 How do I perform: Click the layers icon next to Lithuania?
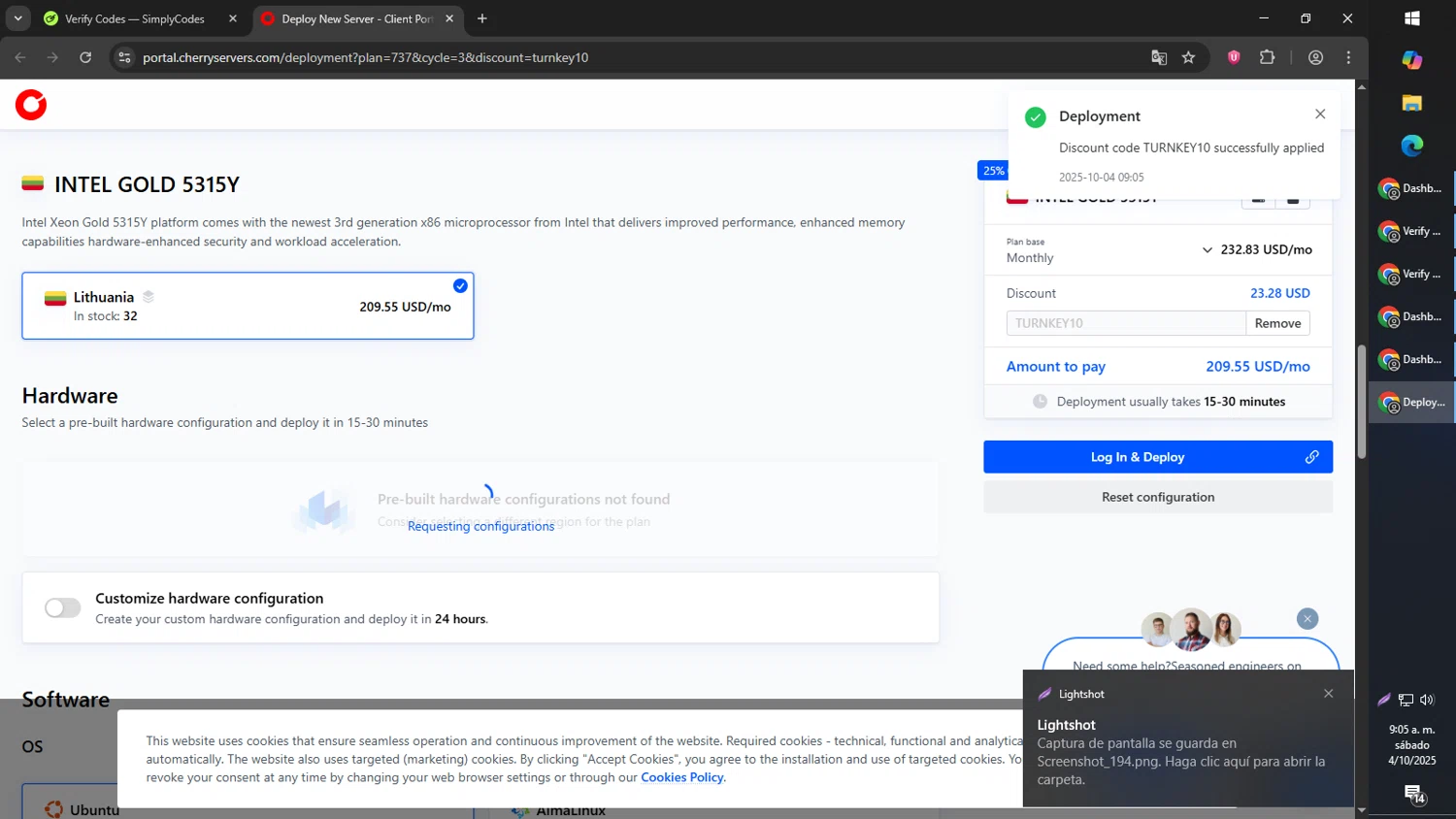point(149,297)
